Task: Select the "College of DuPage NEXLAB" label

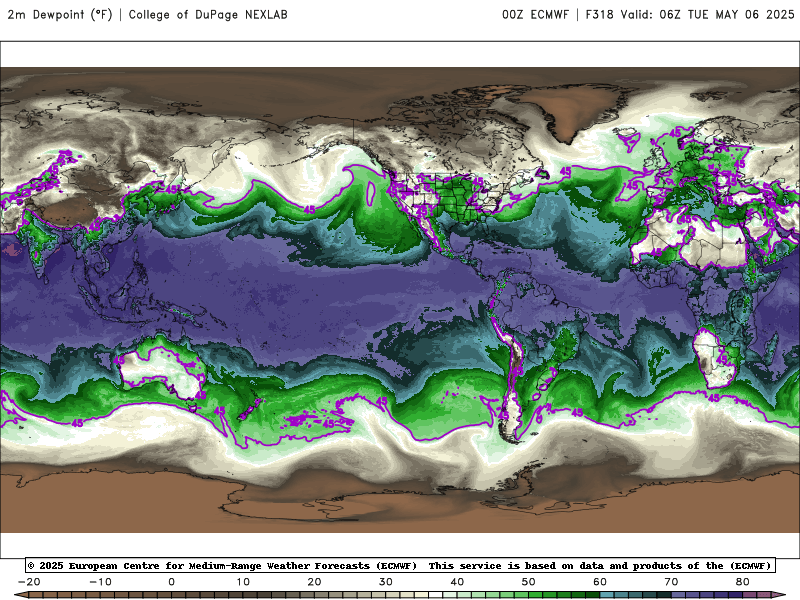Action: click(208, 14)
